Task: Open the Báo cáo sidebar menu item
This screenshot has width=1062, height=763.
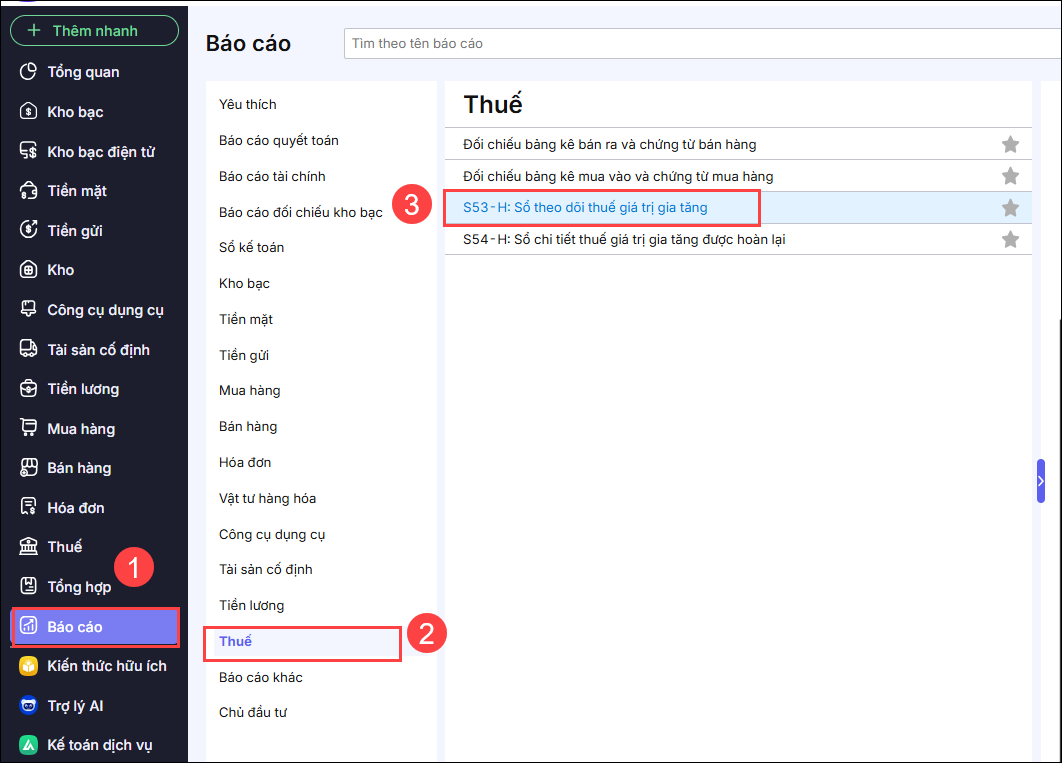Action: (95, 627)
